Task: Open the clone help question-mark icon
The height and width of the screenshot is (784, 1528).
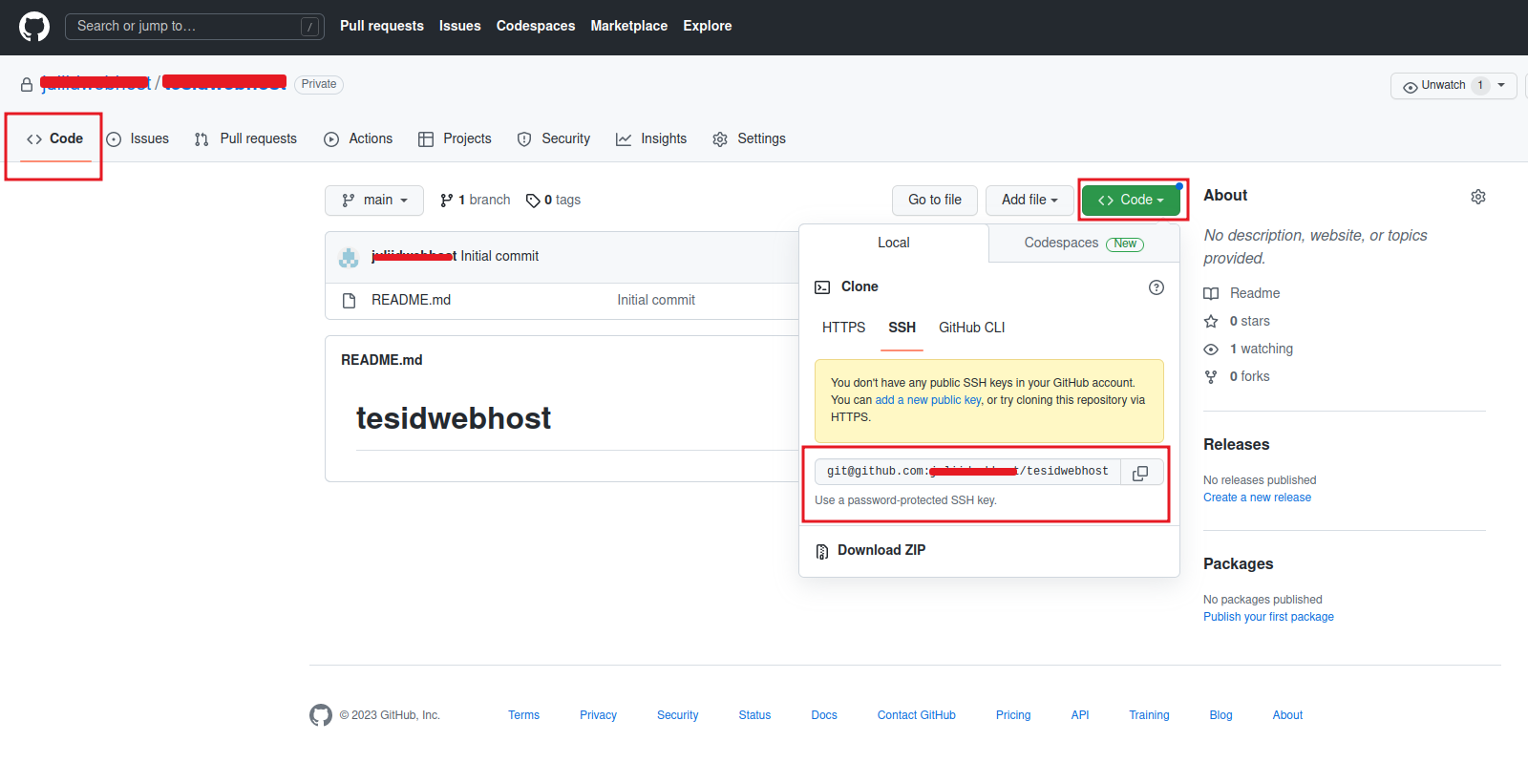Action: [x=1157, y=287]
